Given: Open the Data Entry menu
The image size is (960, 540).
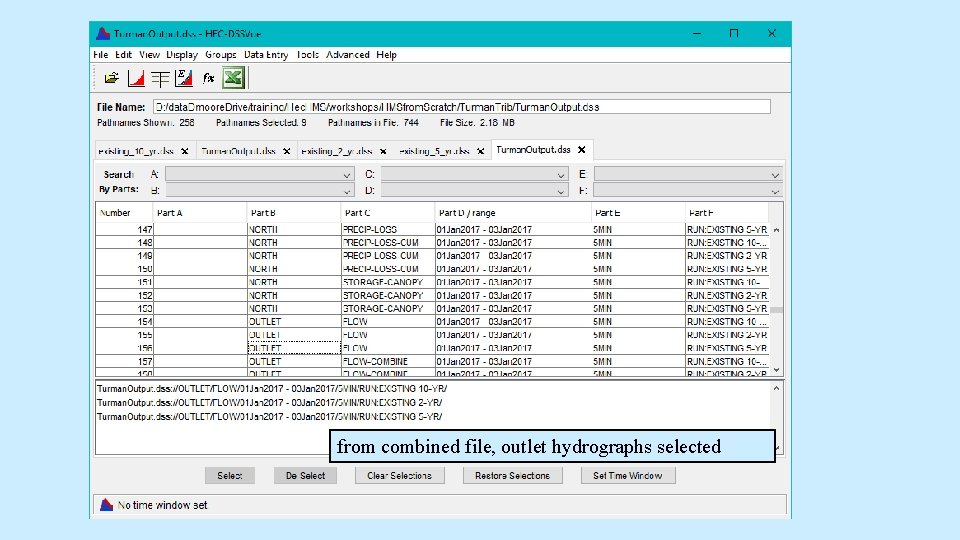Looking at the screenshot, I should pyautogui.click(x=266, y=54).
